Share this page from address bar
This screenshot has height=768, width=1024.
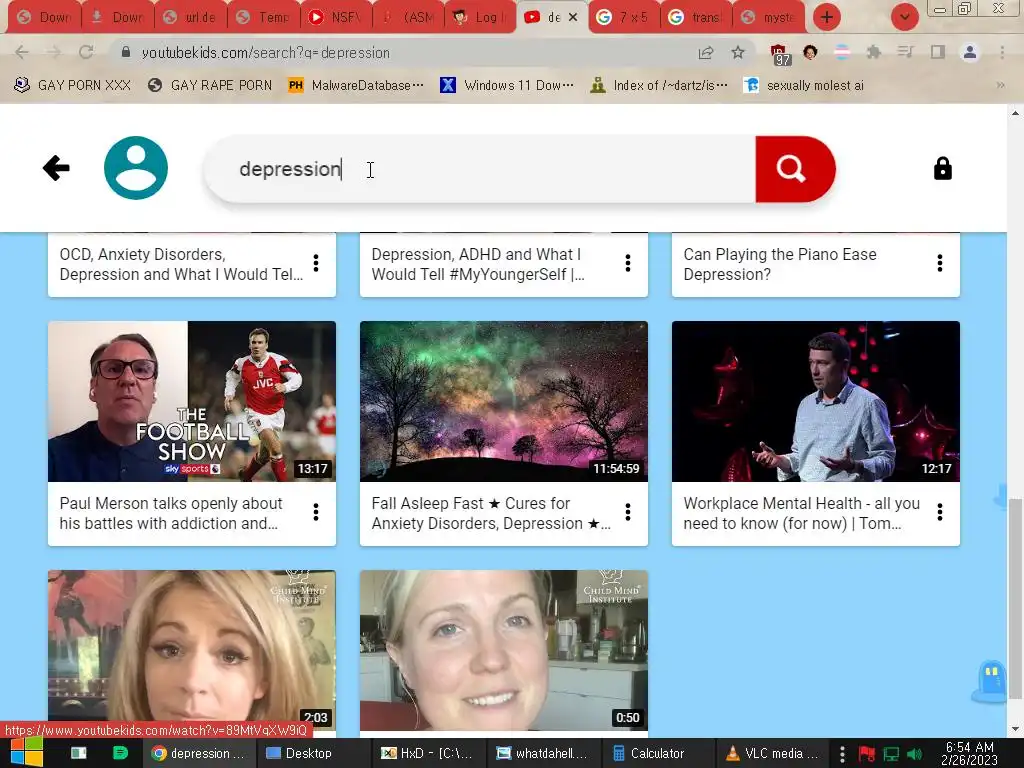(x=705, y=52)
